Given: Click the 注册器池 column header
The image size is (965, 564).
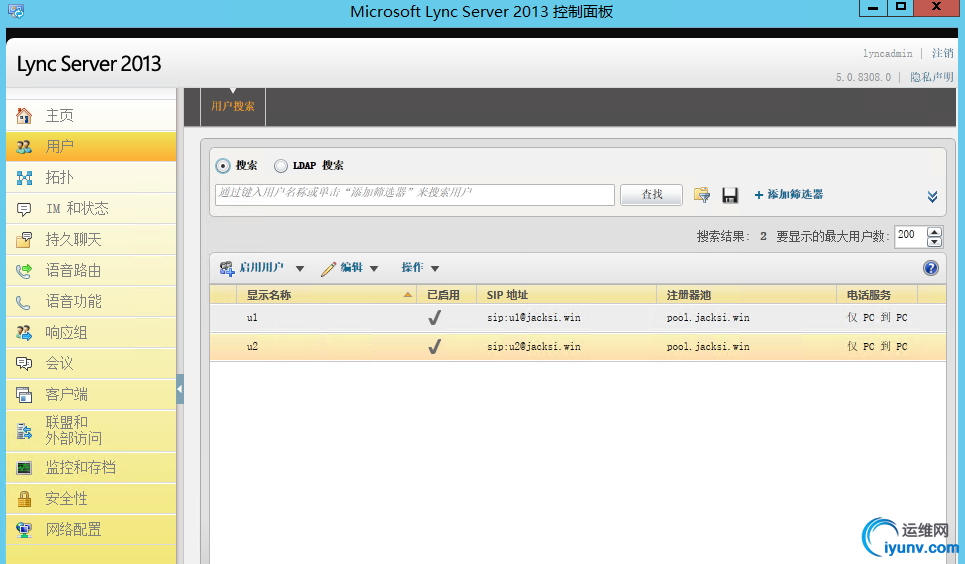Looking at the screenshot, I should pos(747,295).
